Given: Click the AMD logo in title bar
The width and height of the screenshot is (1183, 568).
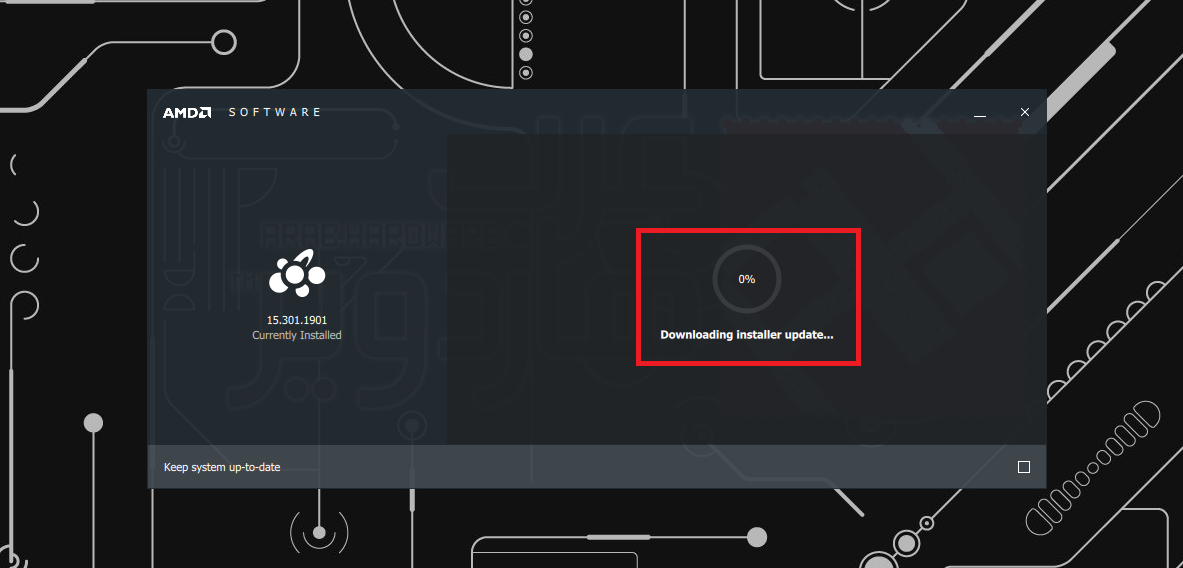Looking at the screenshot, I should 187,112.
